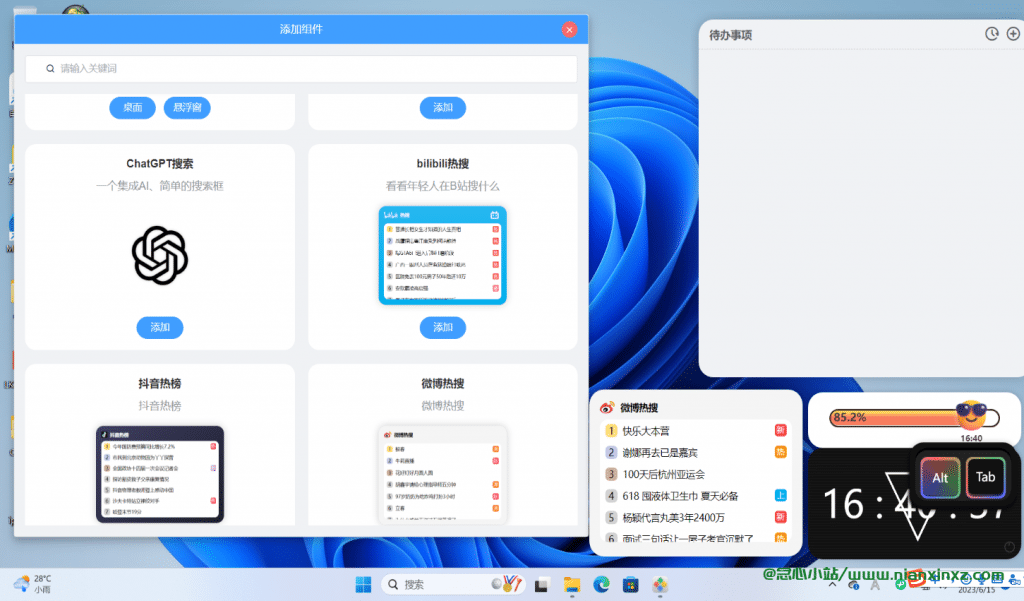Click the 待办事项 widget title
Screen dimensions: 1024x601
point(730,35)
